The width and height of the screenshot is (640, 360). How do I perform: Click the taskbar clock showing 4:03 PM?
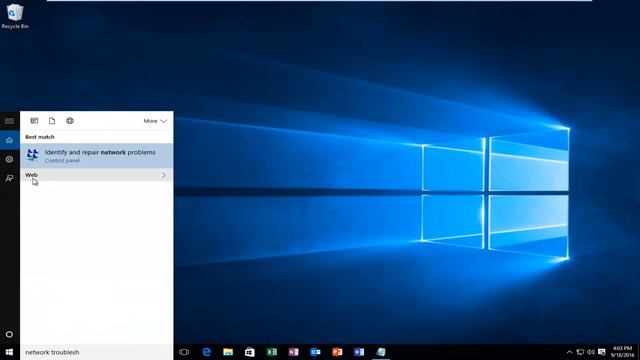622,352
